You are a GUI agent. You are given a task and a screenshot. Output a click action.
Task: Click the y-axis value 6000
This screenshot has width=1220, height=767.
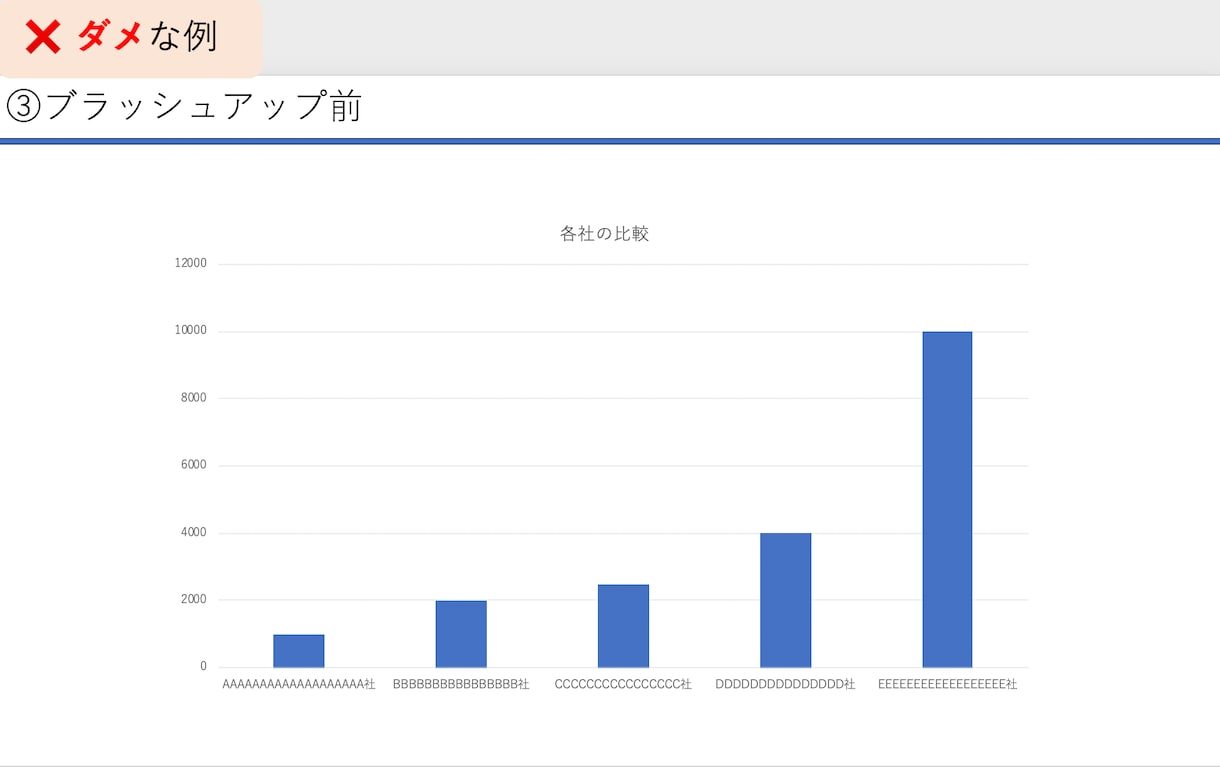193,465
